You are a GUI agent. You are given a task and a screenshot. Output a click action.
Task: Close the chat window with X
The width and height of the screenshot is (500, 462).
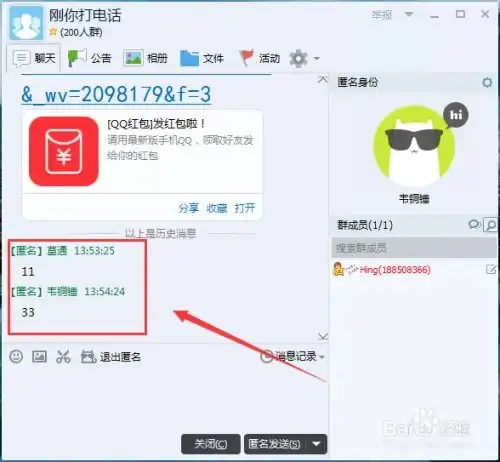click(x=485, y=14)
